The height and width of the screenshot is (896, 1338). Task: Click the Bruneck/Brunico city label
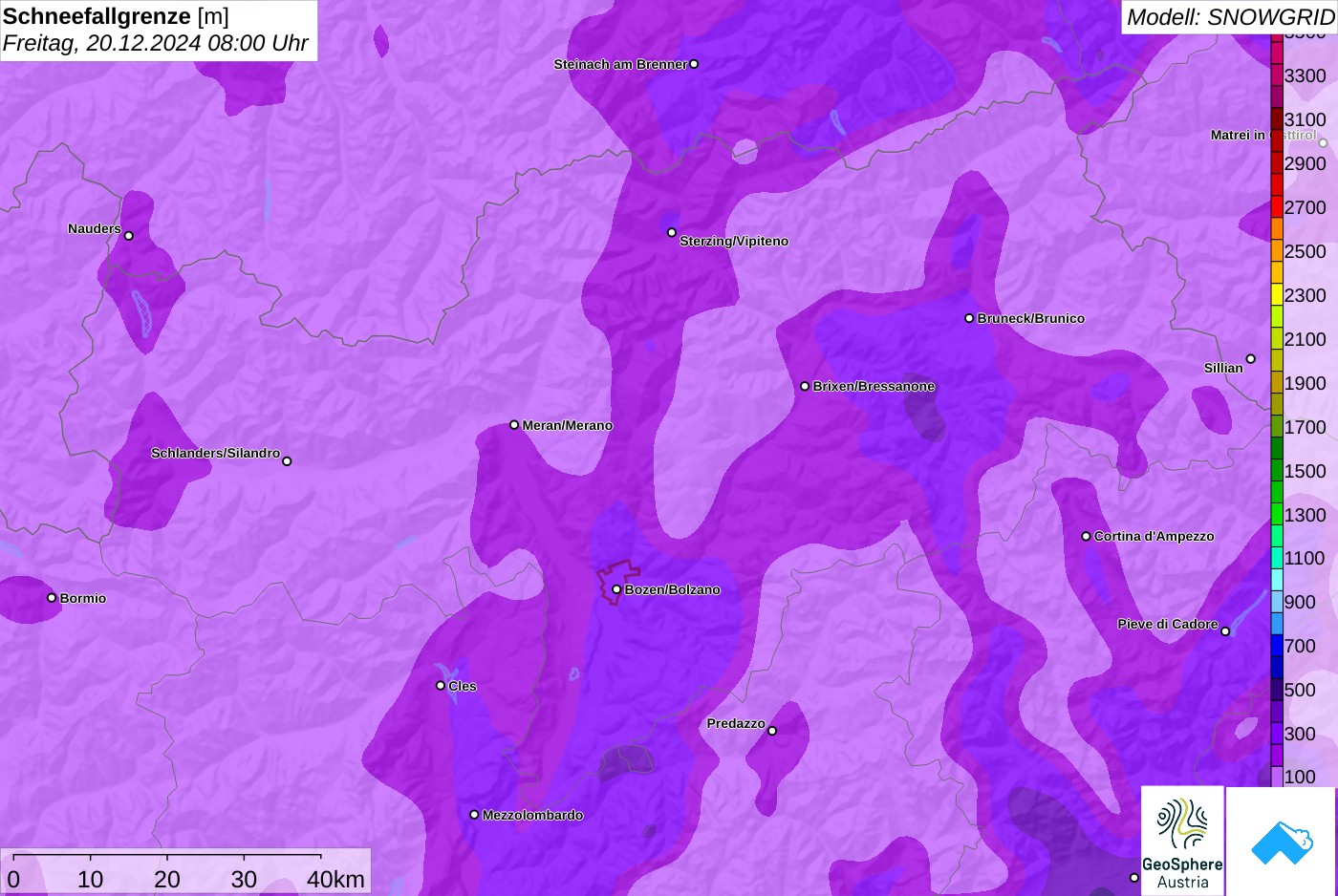pyautogui.click(x=1031, y=318)
